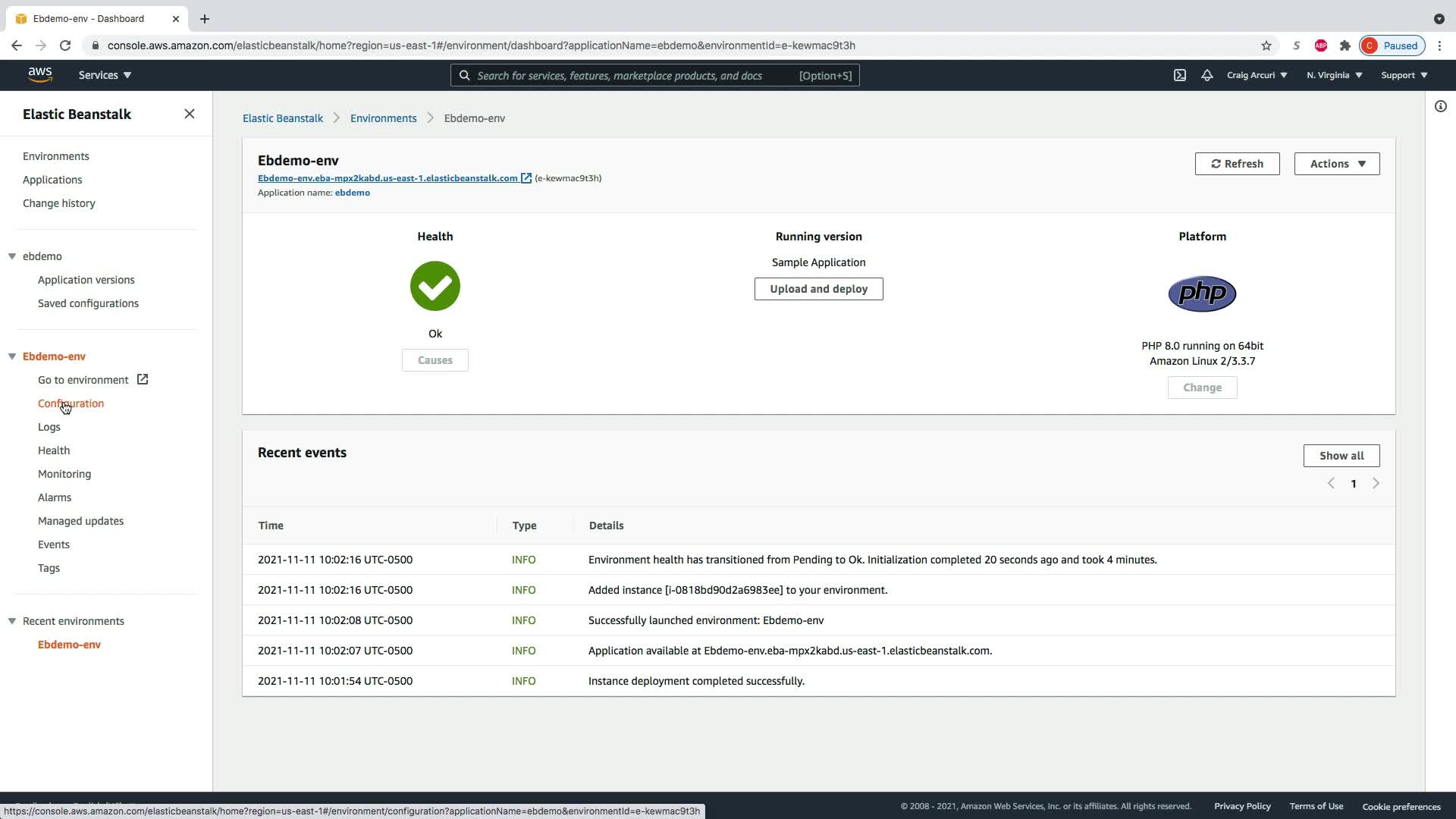Viewport: 1456px width, 819px height.
Task: Click the AWS logo home icon
Action: point(39,74)
